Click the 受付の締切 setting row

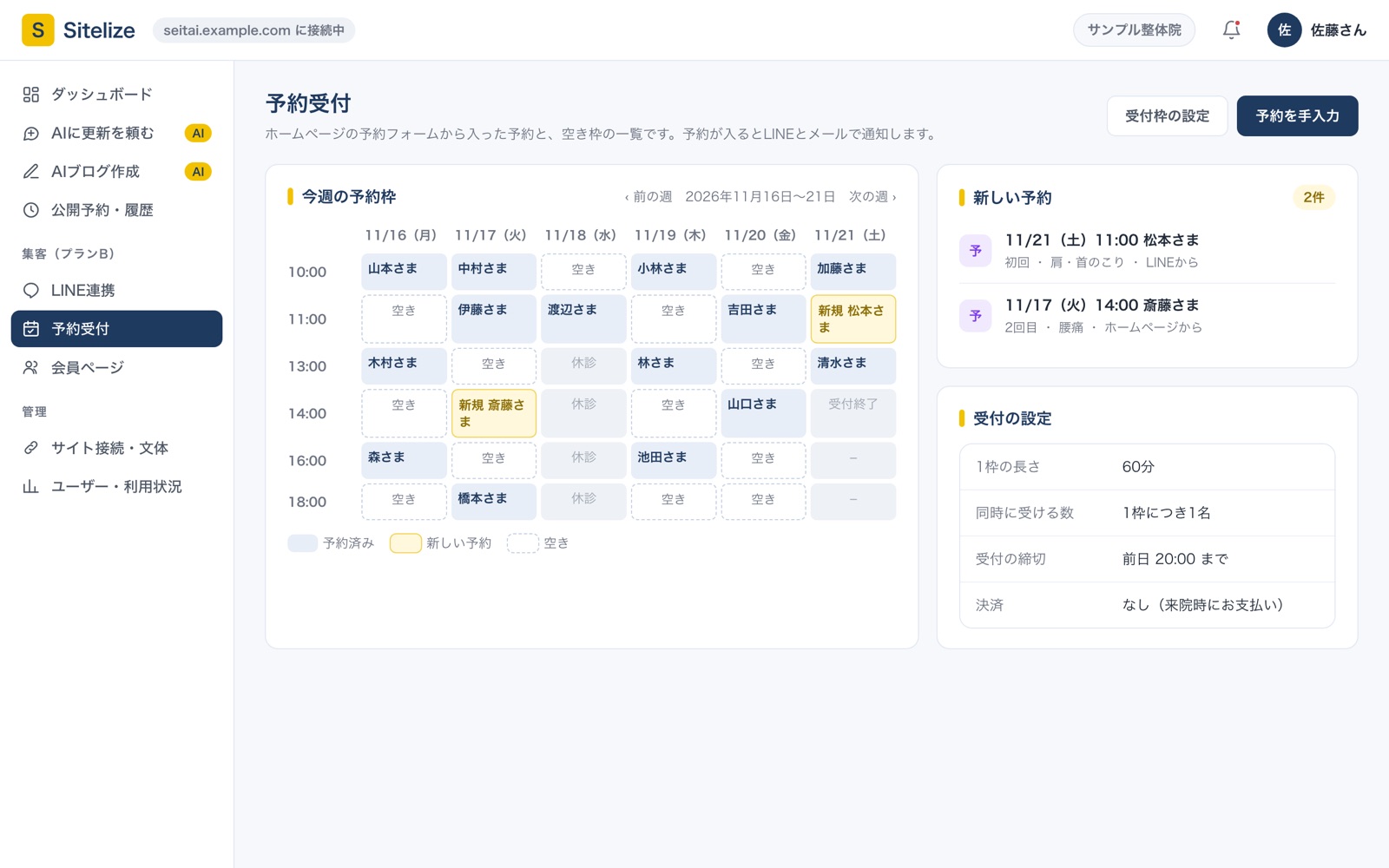(1147, 559)
